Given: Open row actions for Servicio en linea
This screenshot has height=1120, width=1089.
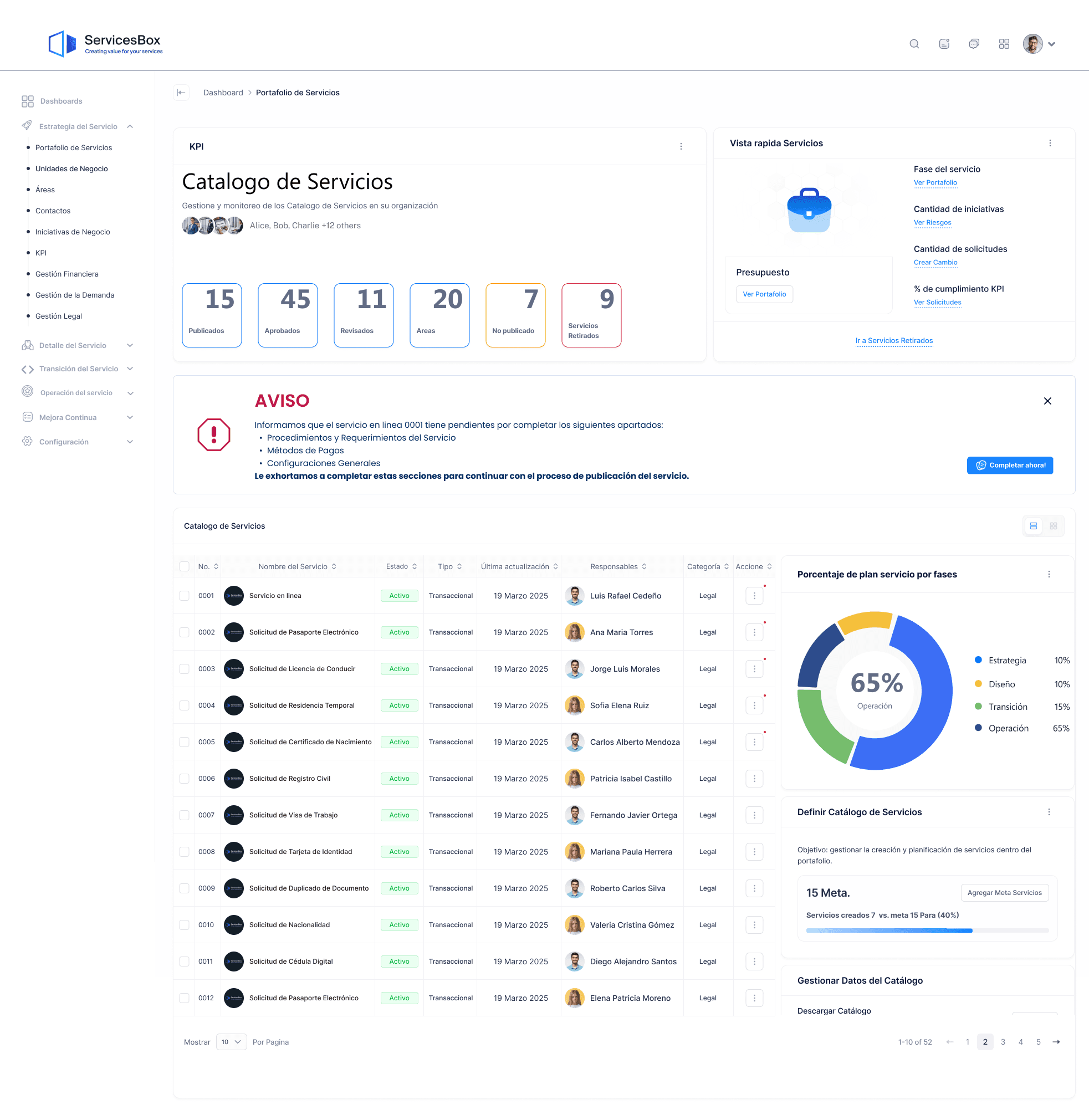Looking at the screenshot, I should (x=754, y=595).
